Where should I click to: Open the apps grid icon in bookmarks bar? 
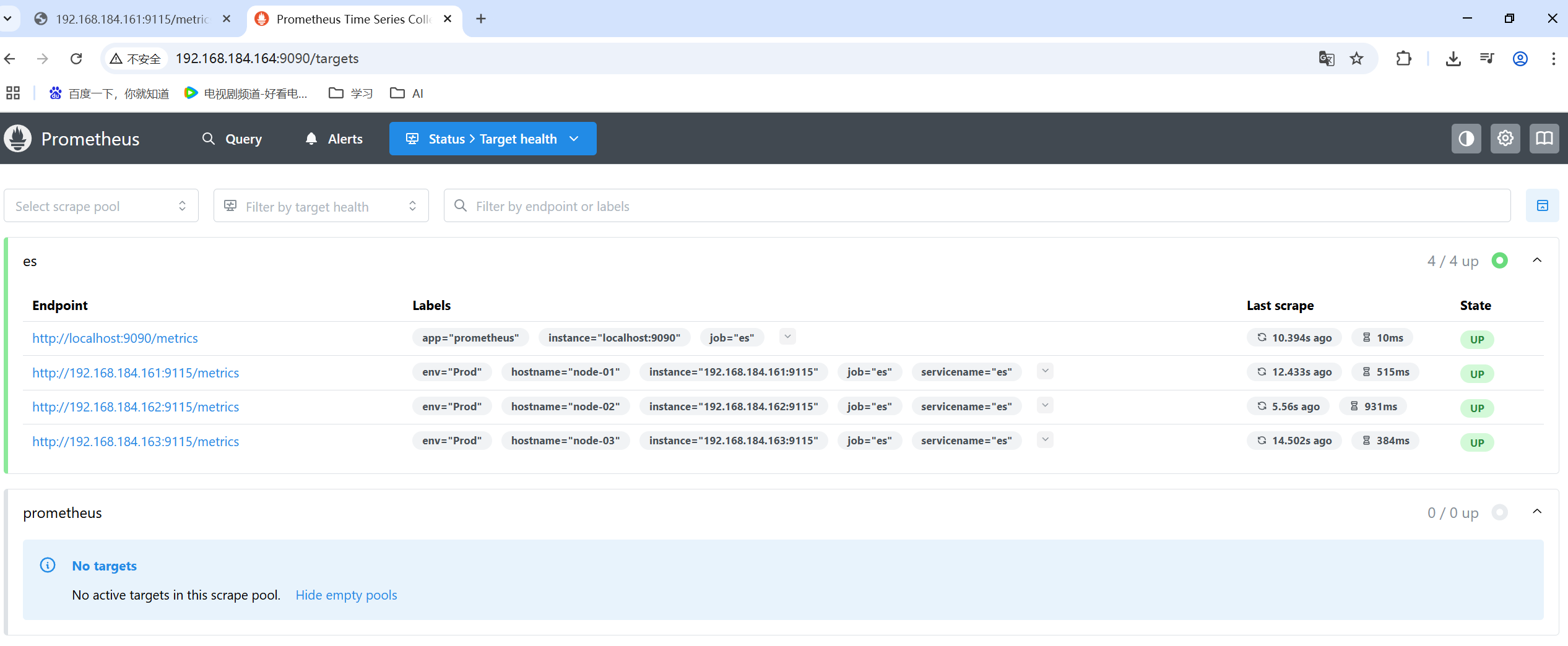tap(13, 93)
